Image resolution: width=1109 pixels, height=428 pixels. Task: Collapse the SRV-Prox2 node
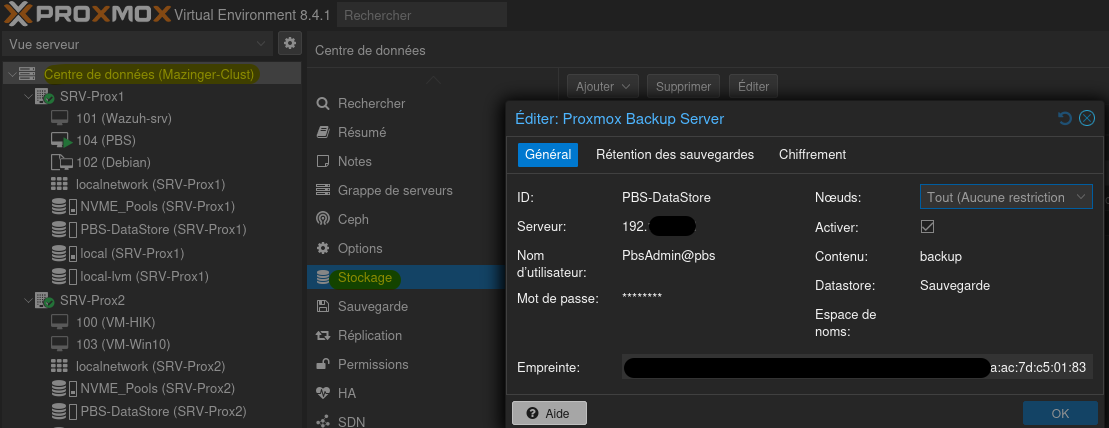27,300
